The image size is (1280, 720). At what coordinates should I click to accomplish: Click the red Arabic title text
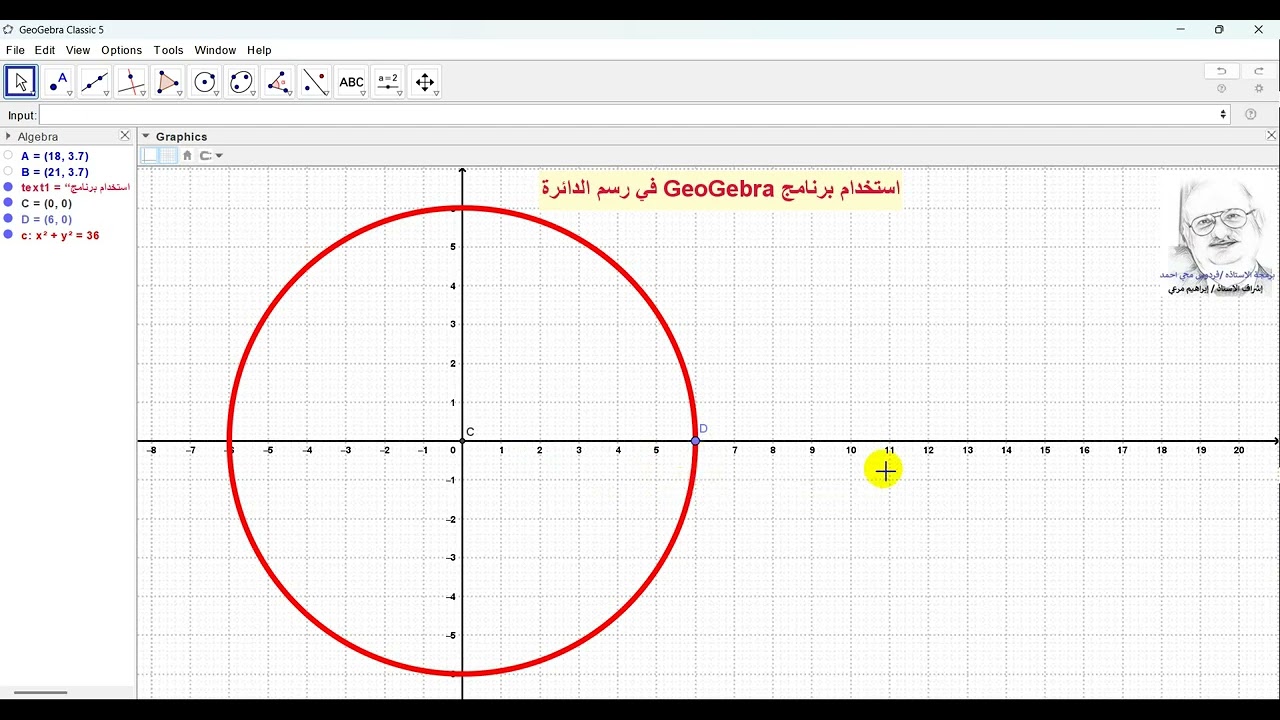coord(720,189)
